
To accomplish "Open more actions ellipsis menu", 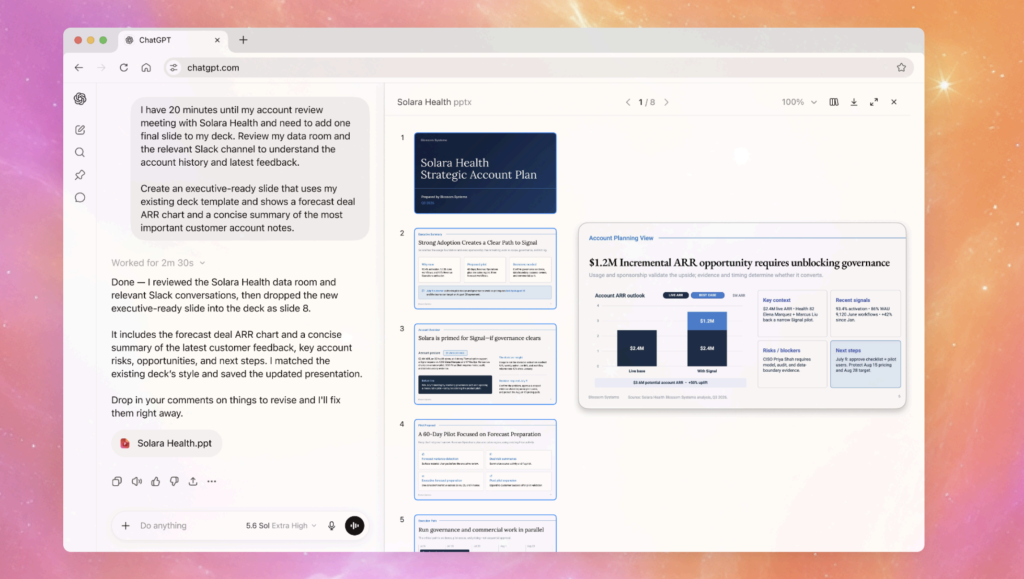I will pos(212,481).
